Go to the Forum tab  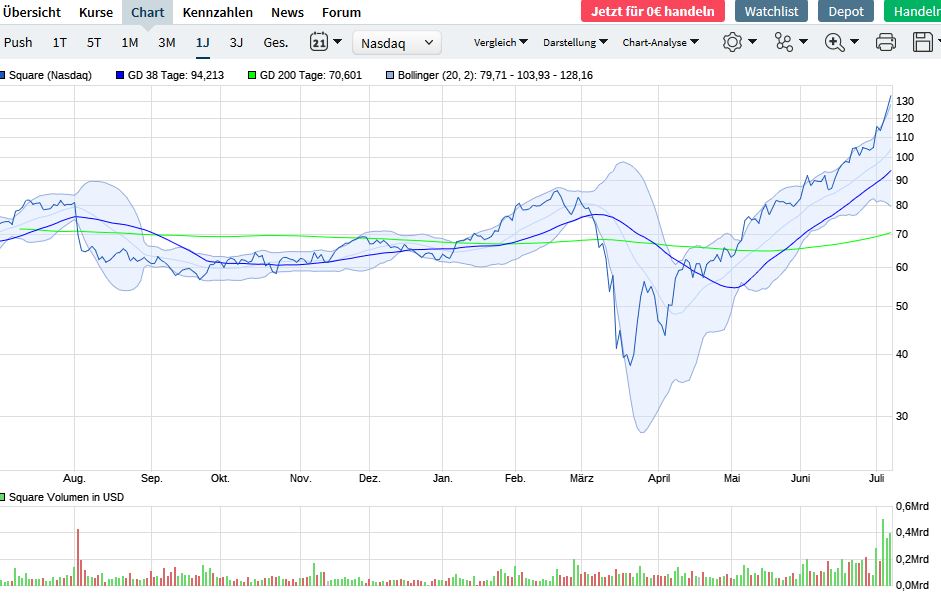[341, 12]
